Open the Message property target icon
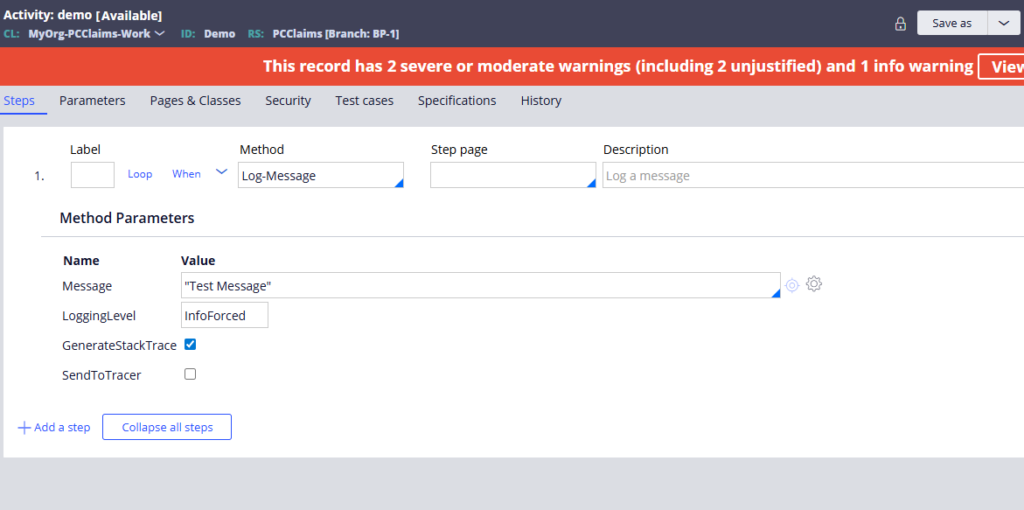Screen dimensions: 1024x510 coord(792,285)
